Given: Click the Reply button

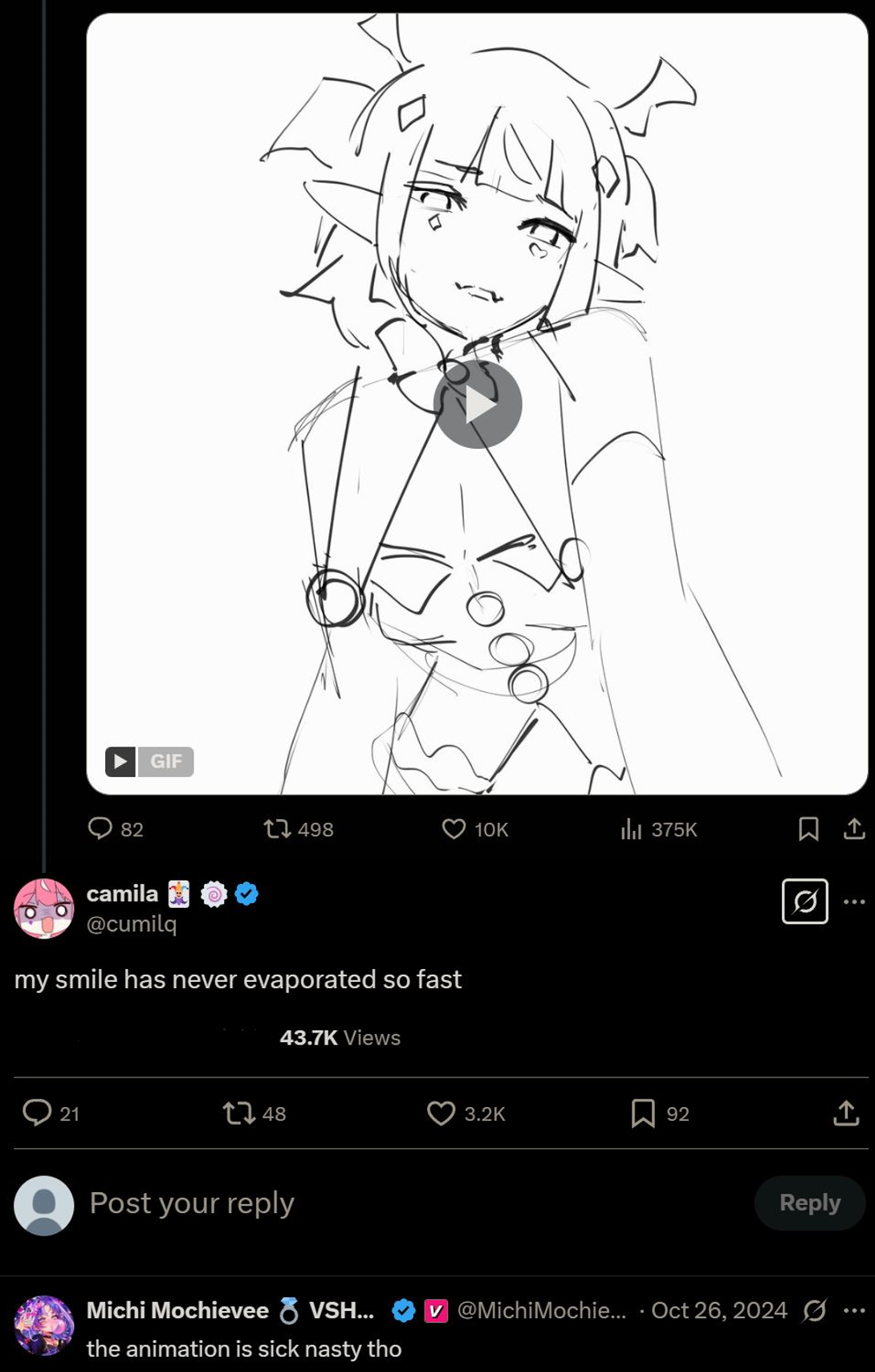Looking at the screenshot, I should 810,1203.
